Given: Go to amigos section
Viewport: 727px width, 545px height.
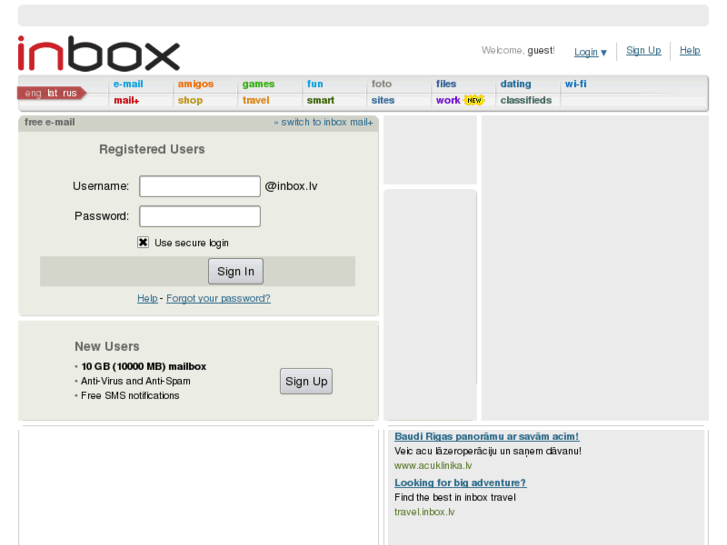Looking at the screenshot, I should click(x=196, y=84).
